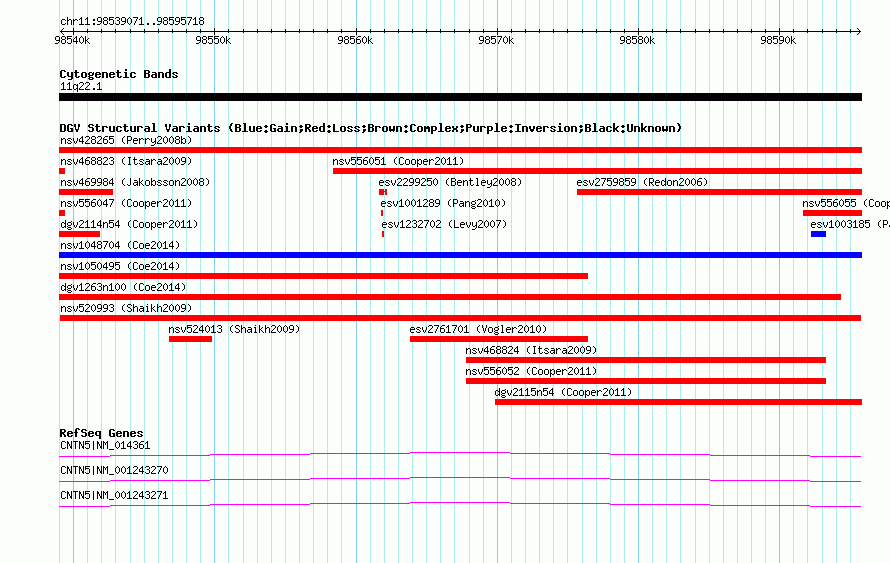Screen dimensions: 890x563
Task: Select variant nsv524013 (Shaikh2009) label
Action: pos(234,329)
